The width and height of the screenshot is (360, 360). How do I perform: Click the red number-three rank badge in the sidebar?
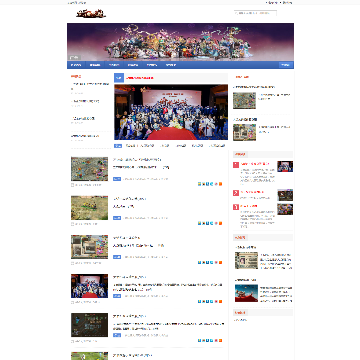coord(236,207)
